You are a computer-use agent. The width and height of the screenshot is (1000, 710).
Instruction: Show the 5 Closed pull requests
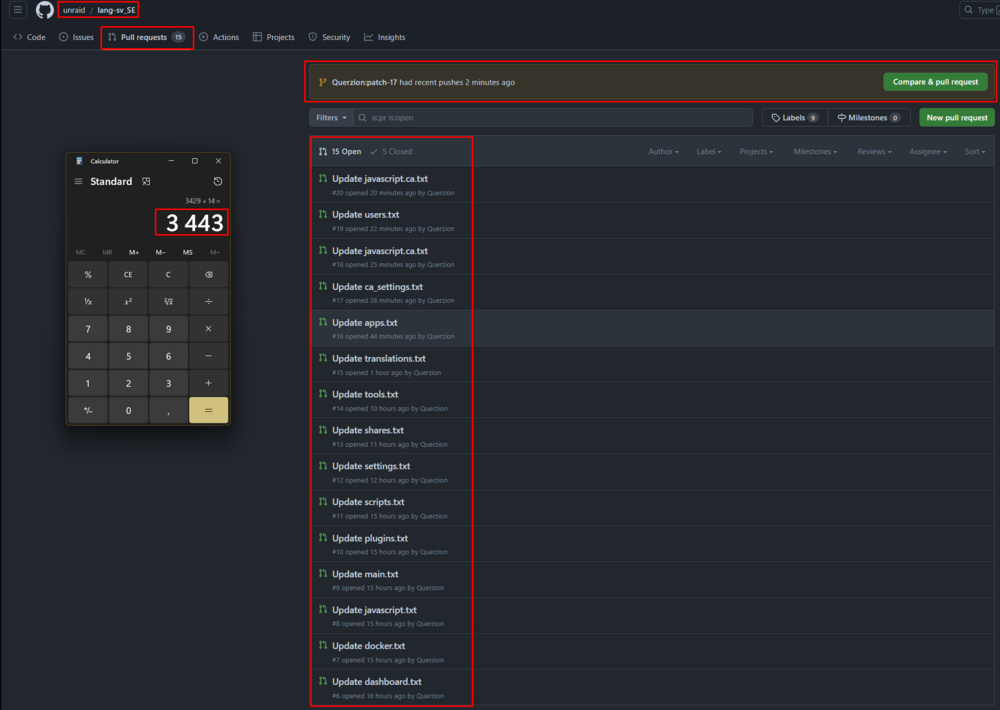click(391, 151)
